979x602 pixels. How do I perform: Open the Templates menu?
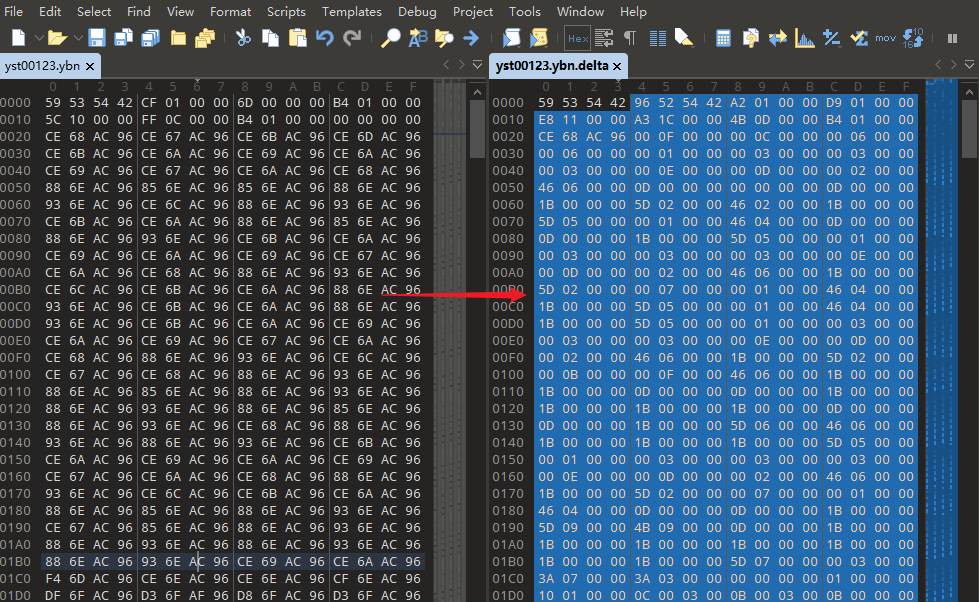pyautogui.click(x=351, y=12)
